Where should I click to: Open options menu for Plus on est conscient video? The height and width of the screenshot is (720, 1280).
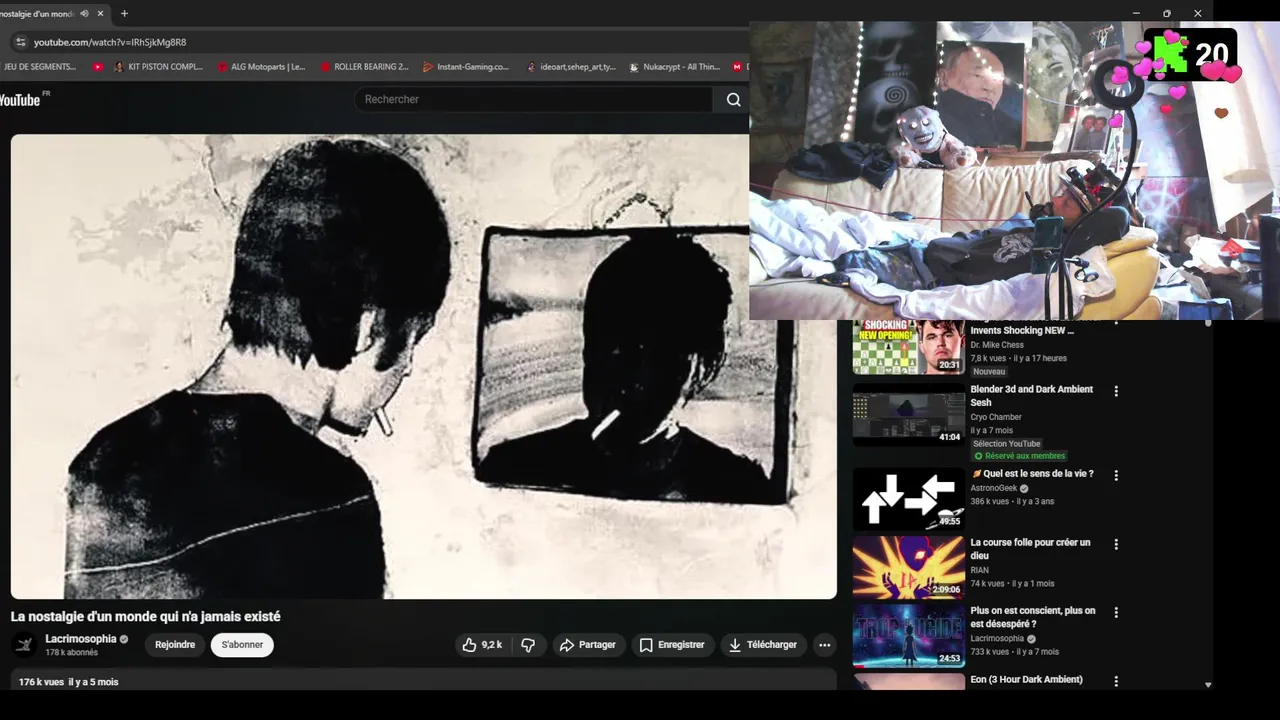[x=1116, y=612]
